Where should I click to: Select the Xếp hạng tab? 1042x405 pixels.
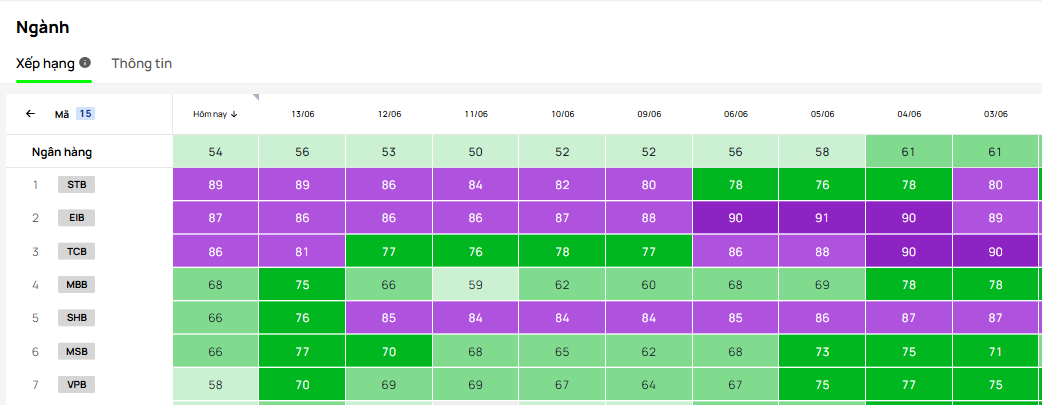coord(46,63)
